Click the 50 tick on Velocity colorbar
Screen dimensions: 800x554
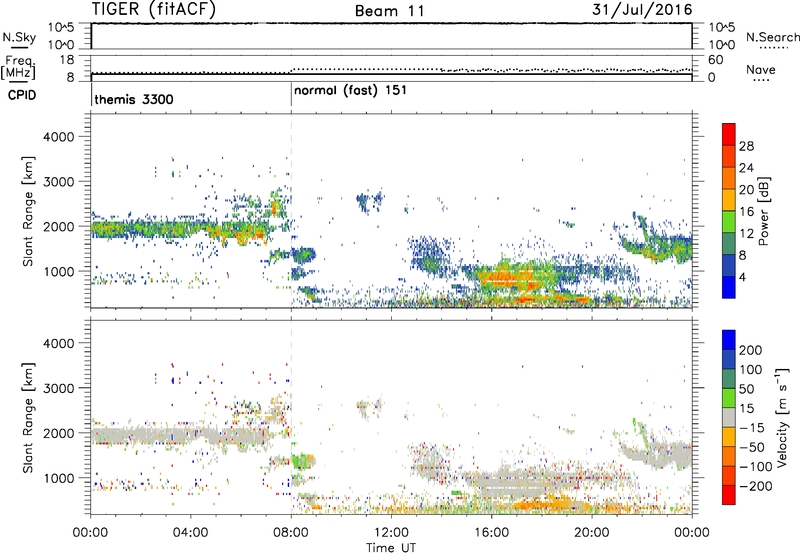coord(746,389)
